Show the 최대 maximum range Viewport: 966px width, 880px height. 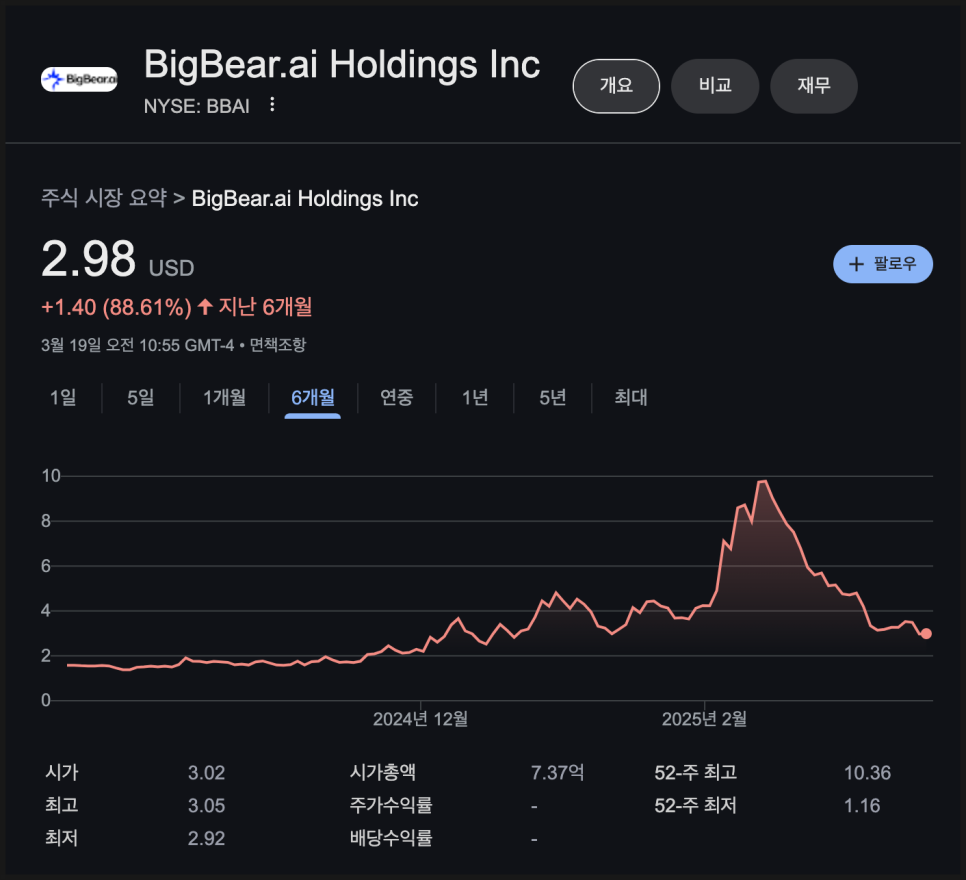coord(631,397)
